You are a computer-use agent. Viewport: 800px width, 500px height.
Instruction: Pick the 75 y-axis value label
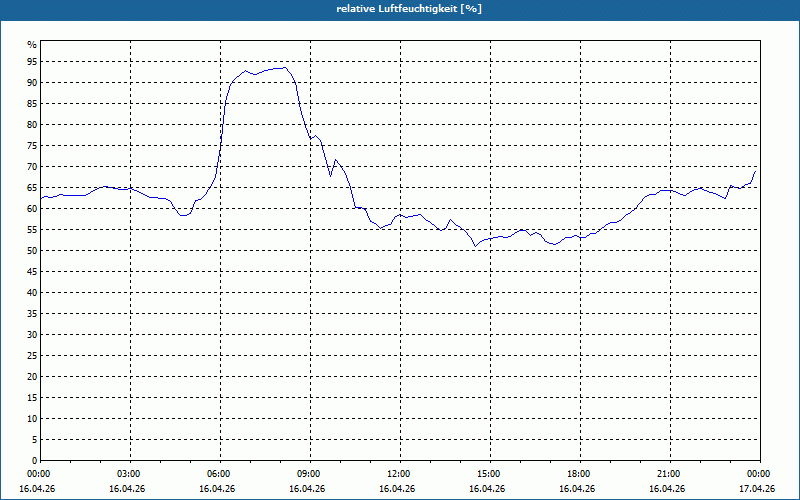[x=32, y=145]
